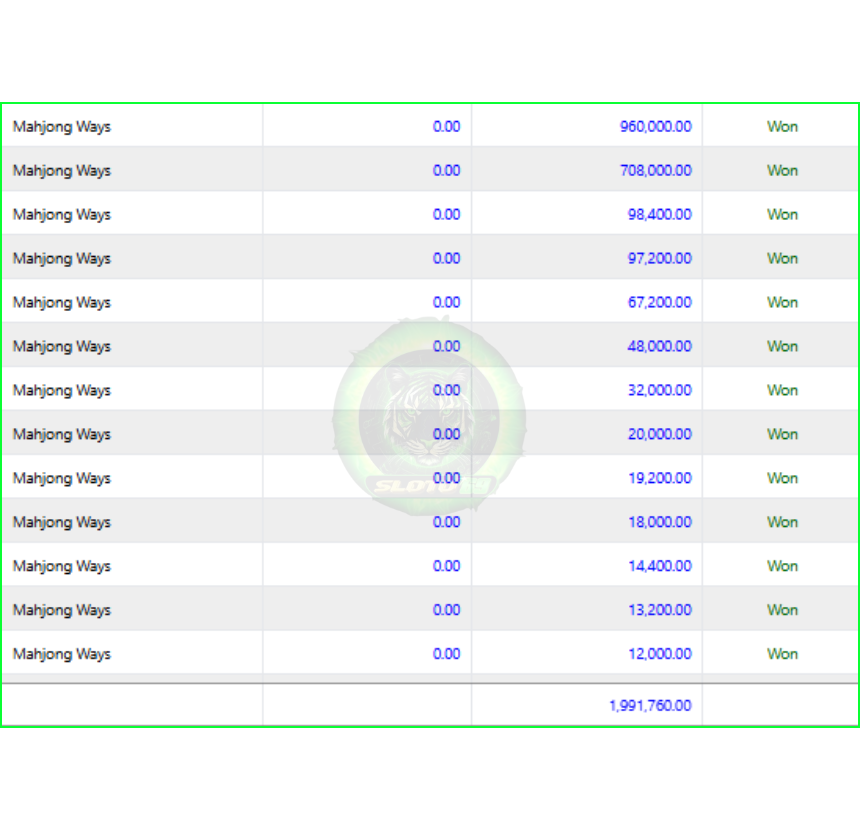Click Mahjong Ways in the 18,000.00 row
Viewport: 860px width, 830px height.
(x=61, y=522)
